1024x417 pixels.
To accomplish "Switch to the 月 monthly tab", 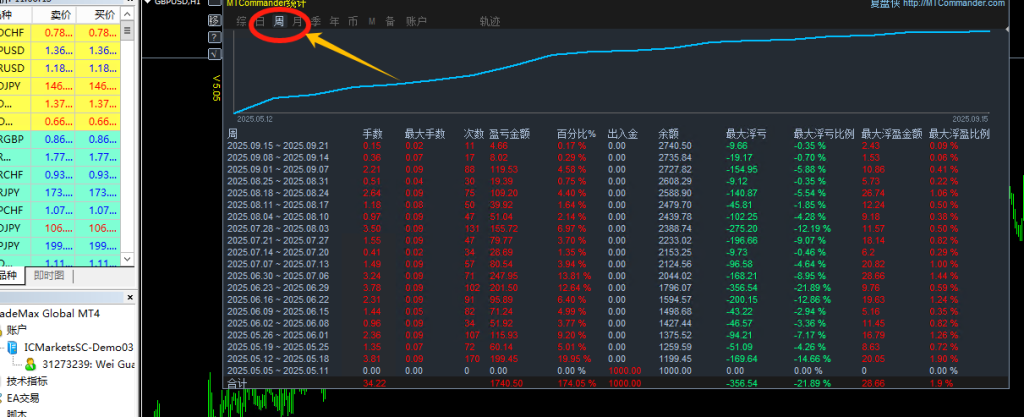I will [297, 22].
